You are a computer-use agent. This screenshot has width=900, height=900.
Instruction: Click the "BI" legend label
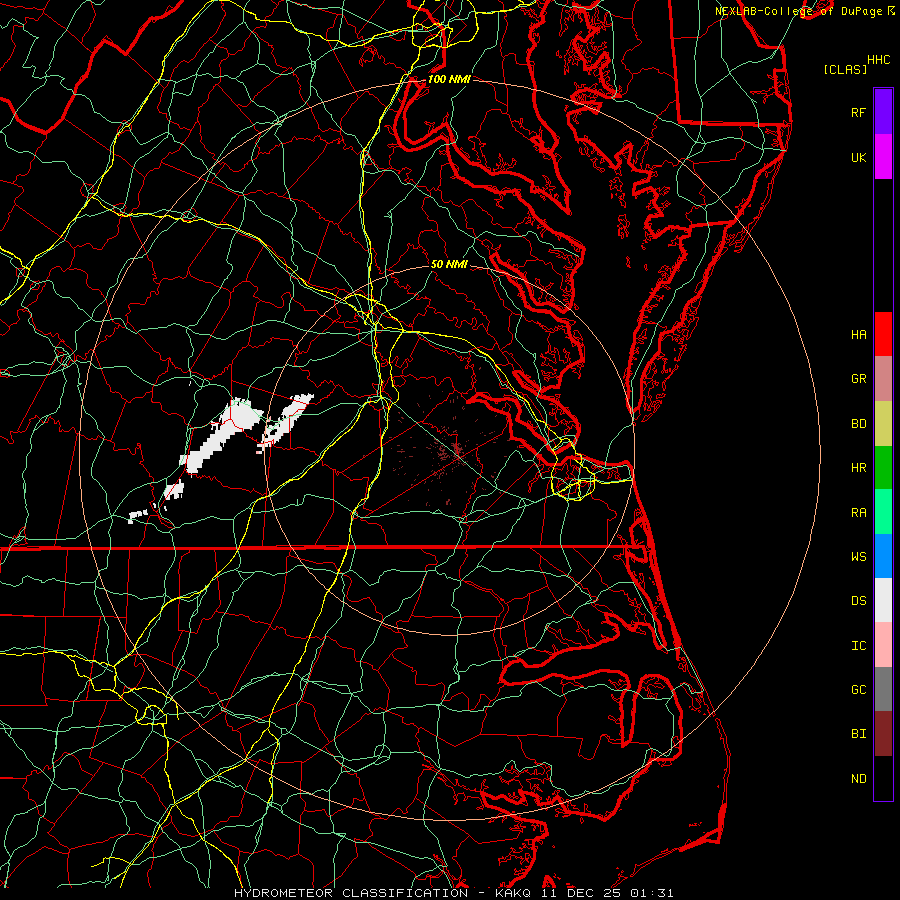[858, 734]
